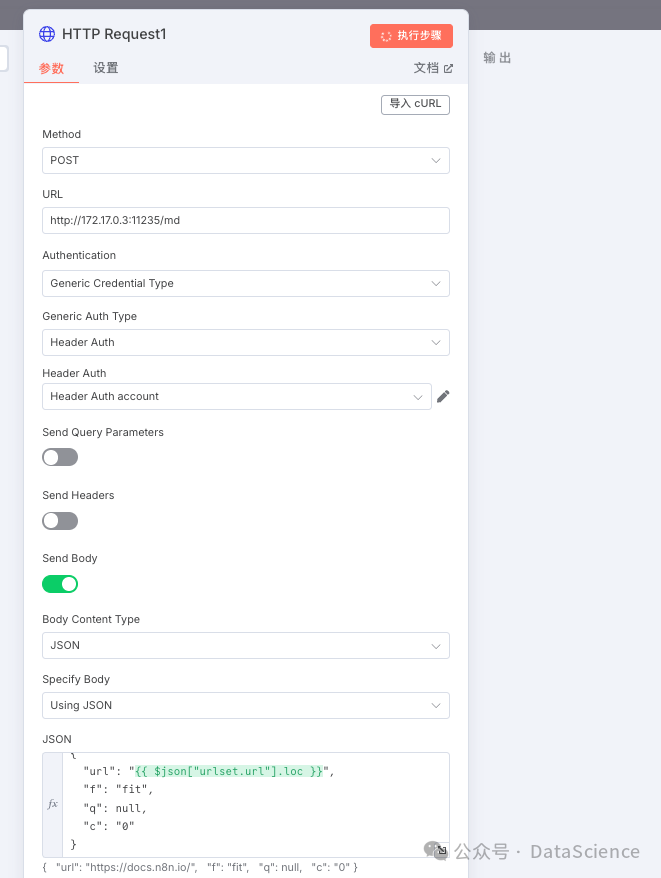Image resolution: width=661 pixels, height=878 pixels.
Task: Open the Body Content Type dropdown
Action: coord(246,646)
